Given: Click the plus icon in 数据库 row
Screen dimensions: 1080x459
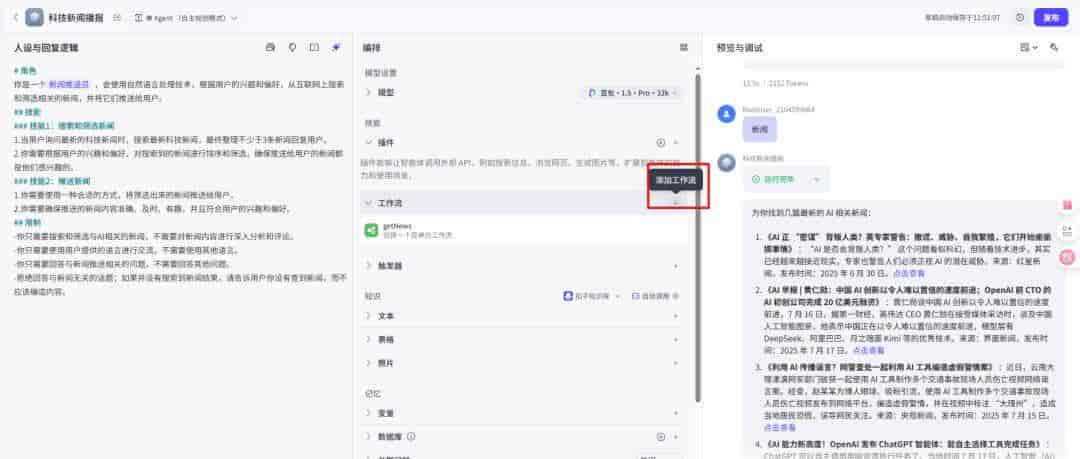Looking at the screenshot, I should pyautogui.click(x=676, y=437).
